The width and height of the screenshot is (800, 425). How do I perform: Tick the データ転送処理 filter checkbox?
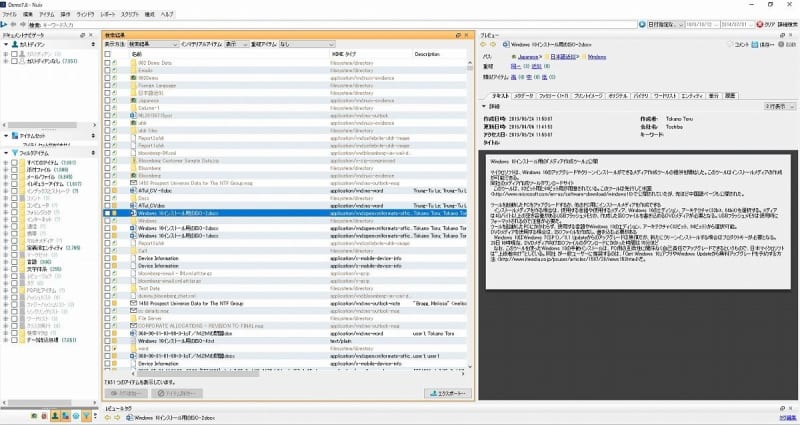14,340
